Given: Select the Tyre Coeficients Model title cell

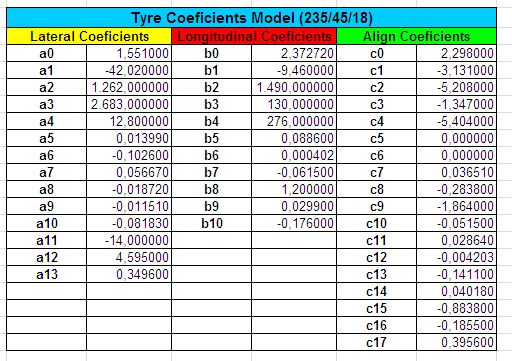Looking at the screenshot, I should (251, 18).
